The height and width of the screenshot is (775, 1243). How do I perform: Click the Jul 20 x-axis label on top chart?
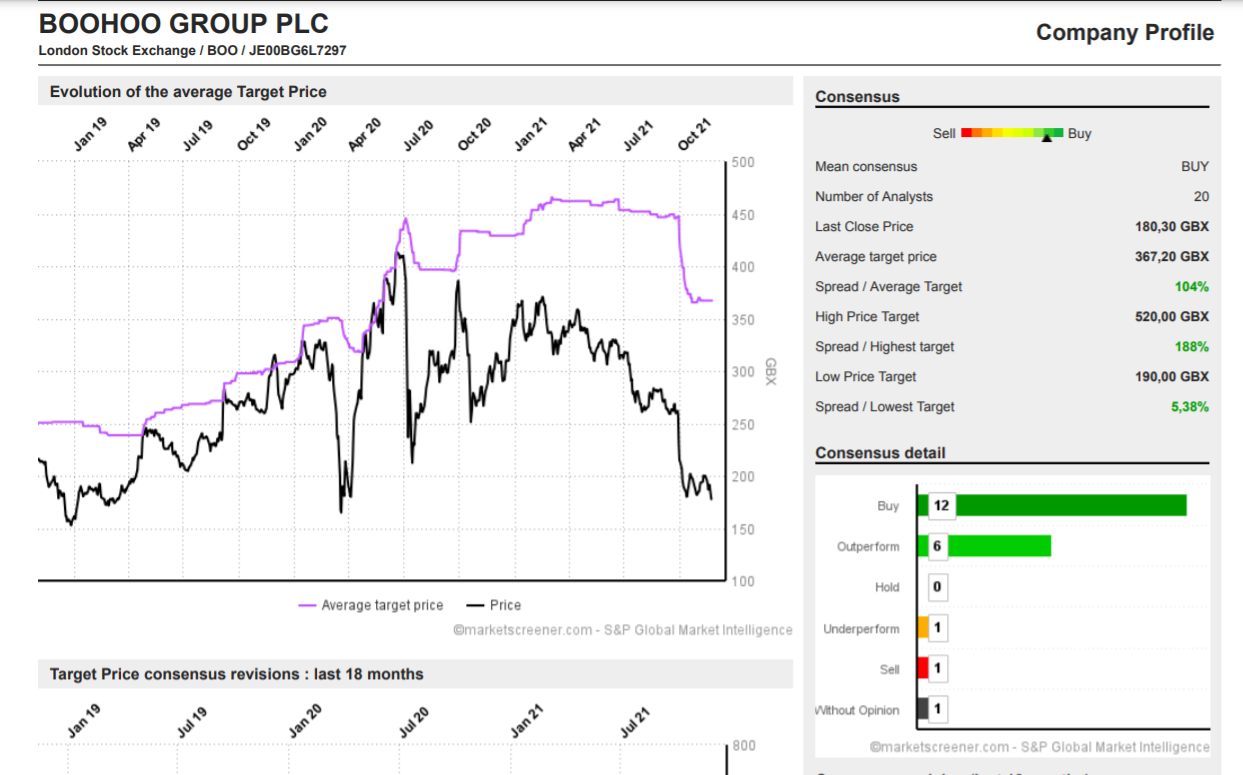pos(418,134)
